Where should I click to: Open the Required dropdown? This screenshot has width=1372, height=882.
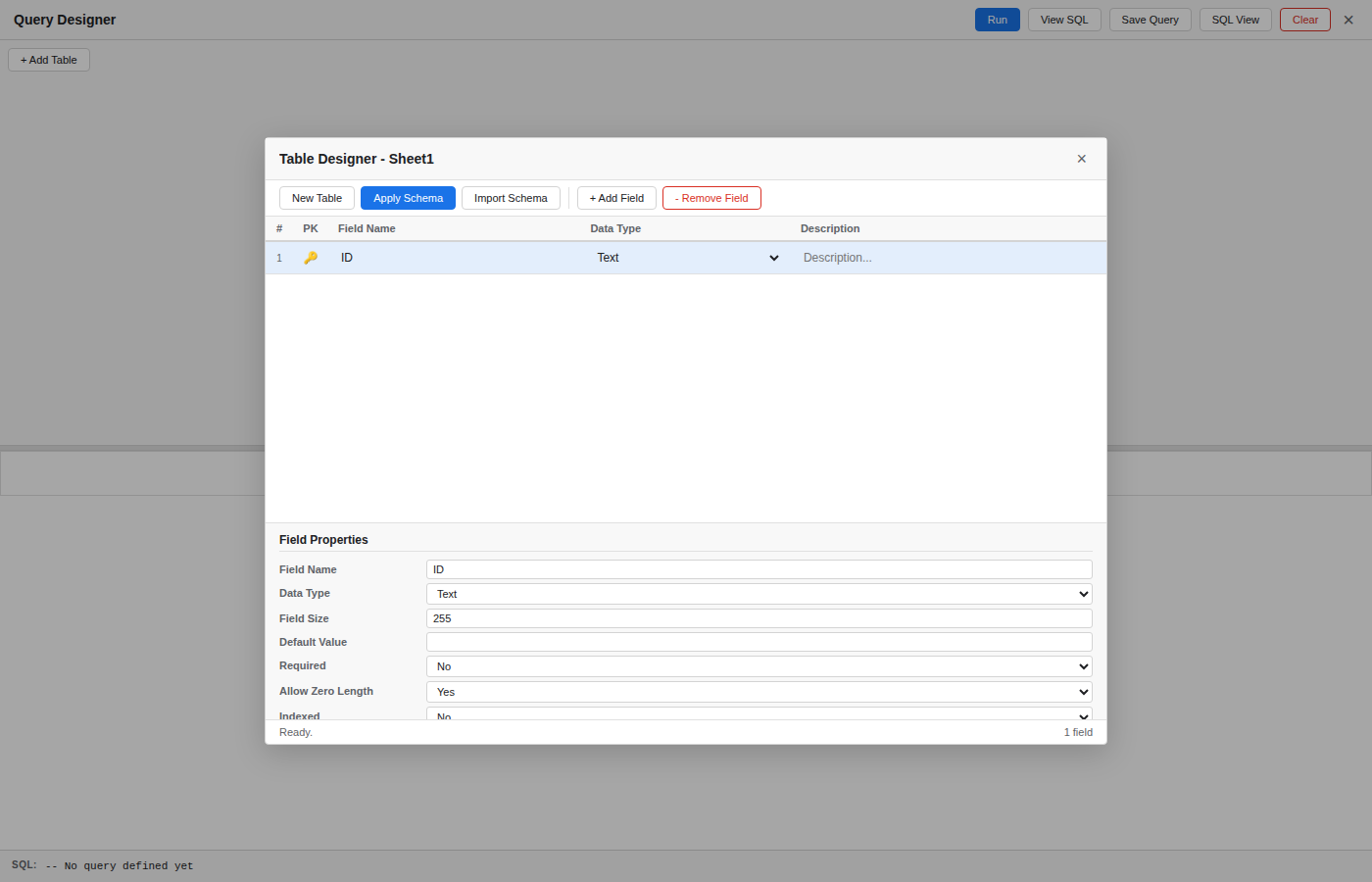(759, 666)
